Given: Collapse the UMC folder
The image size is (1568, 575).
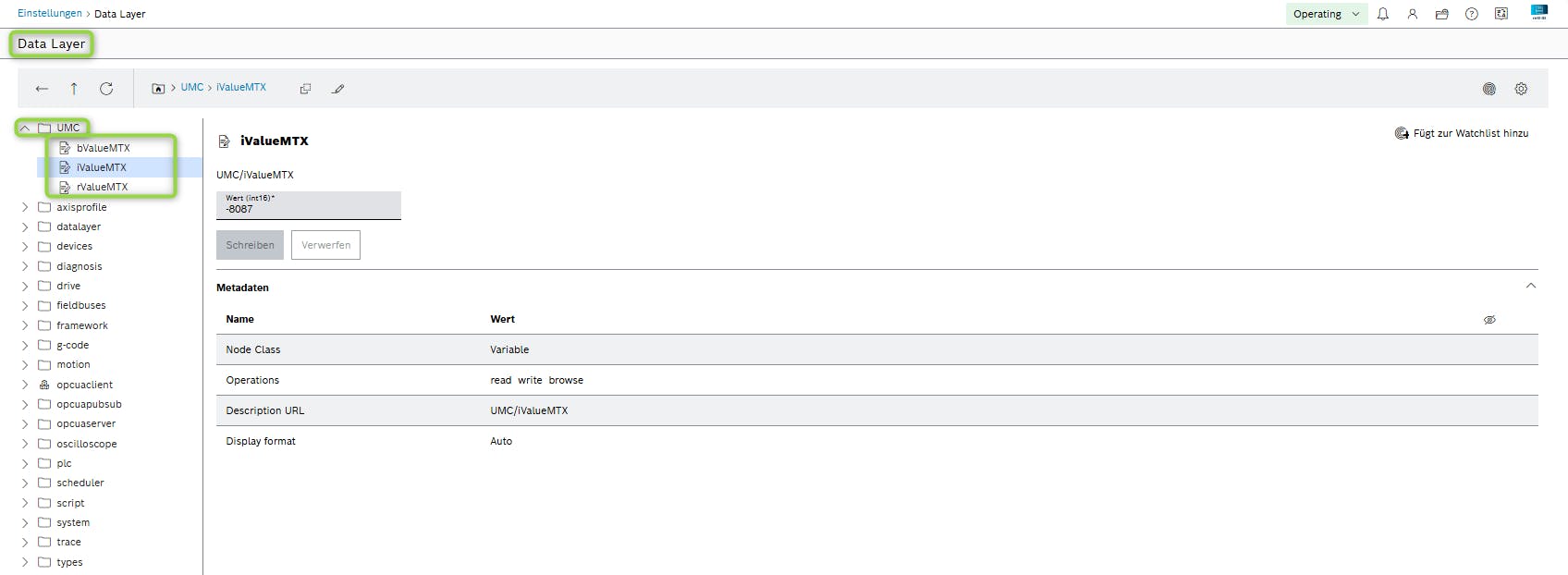Looking at the screenshot, I should tap(25, 128).
